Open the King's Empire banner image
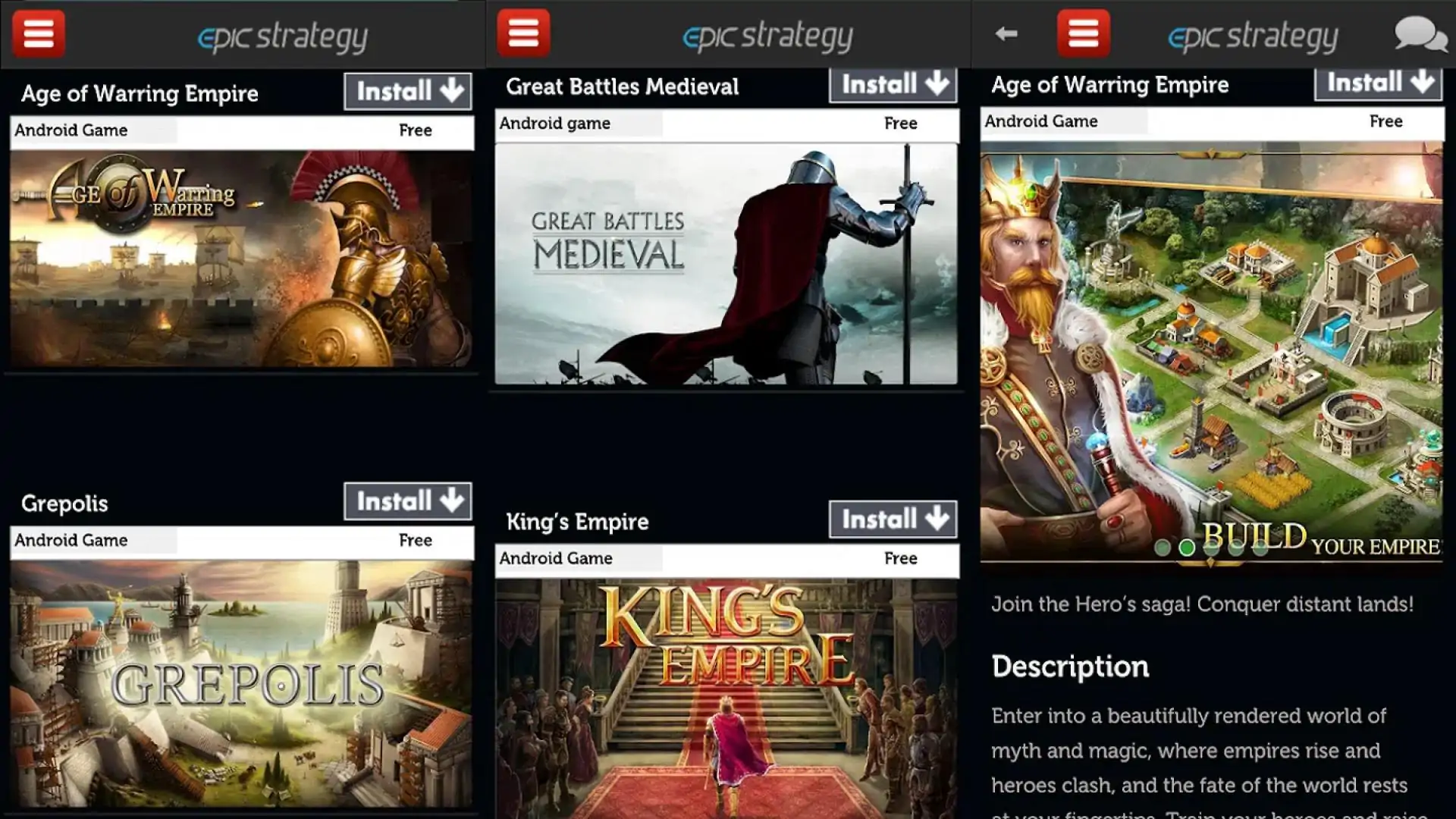1456x819 pixels. (x=726, y=698)
